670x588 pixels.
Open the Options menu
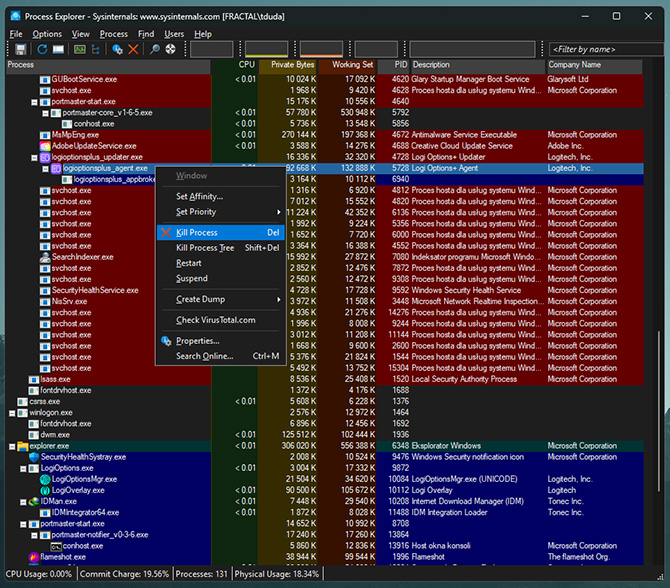[47, 34]
